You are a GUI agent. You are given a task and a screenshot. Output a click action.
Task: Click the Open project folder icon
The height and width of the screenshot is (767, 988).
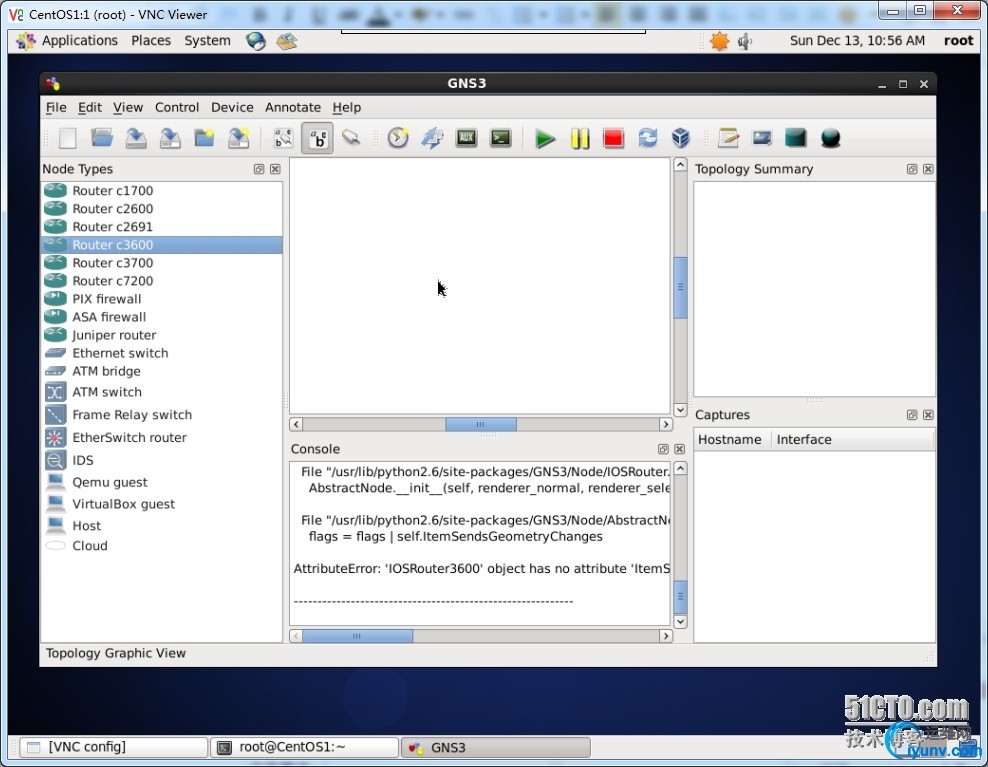pyautogui.click(x=102, y=139)
